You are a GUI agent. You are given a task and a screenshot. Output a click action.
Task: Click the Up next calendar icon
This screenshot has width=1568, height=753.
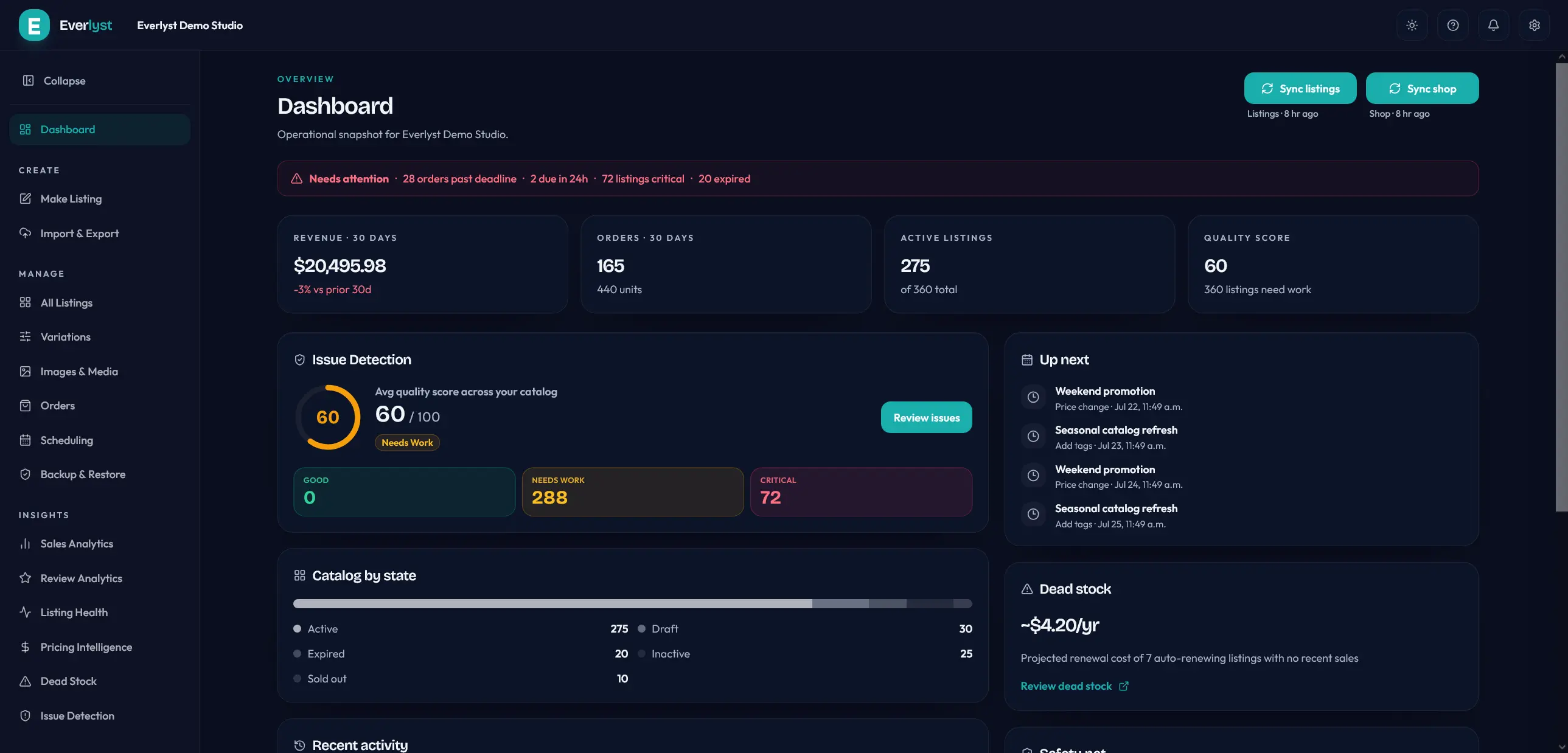1027,360
